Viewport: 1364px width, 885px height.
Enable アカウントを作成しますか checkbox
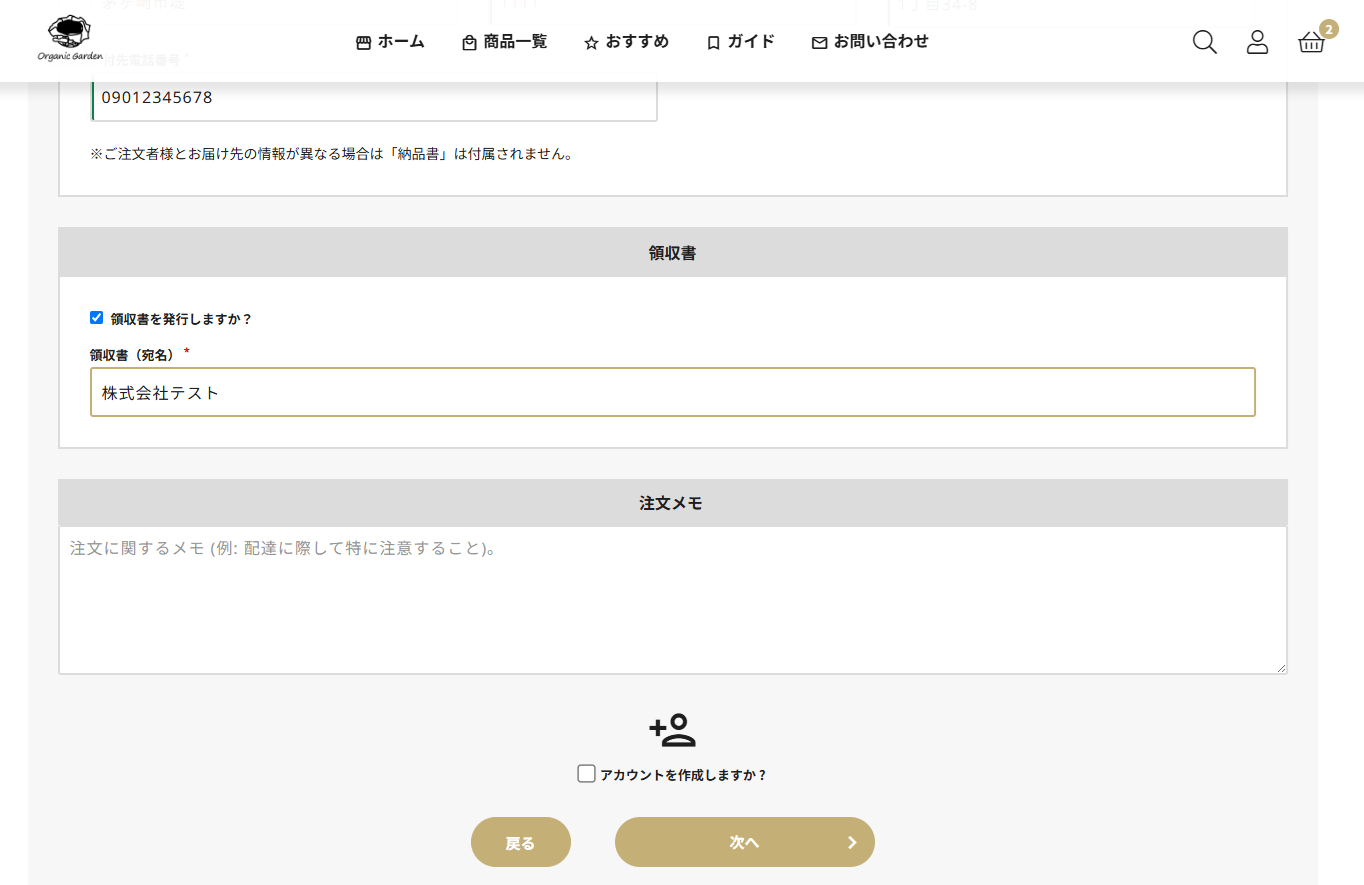[587, 774]
